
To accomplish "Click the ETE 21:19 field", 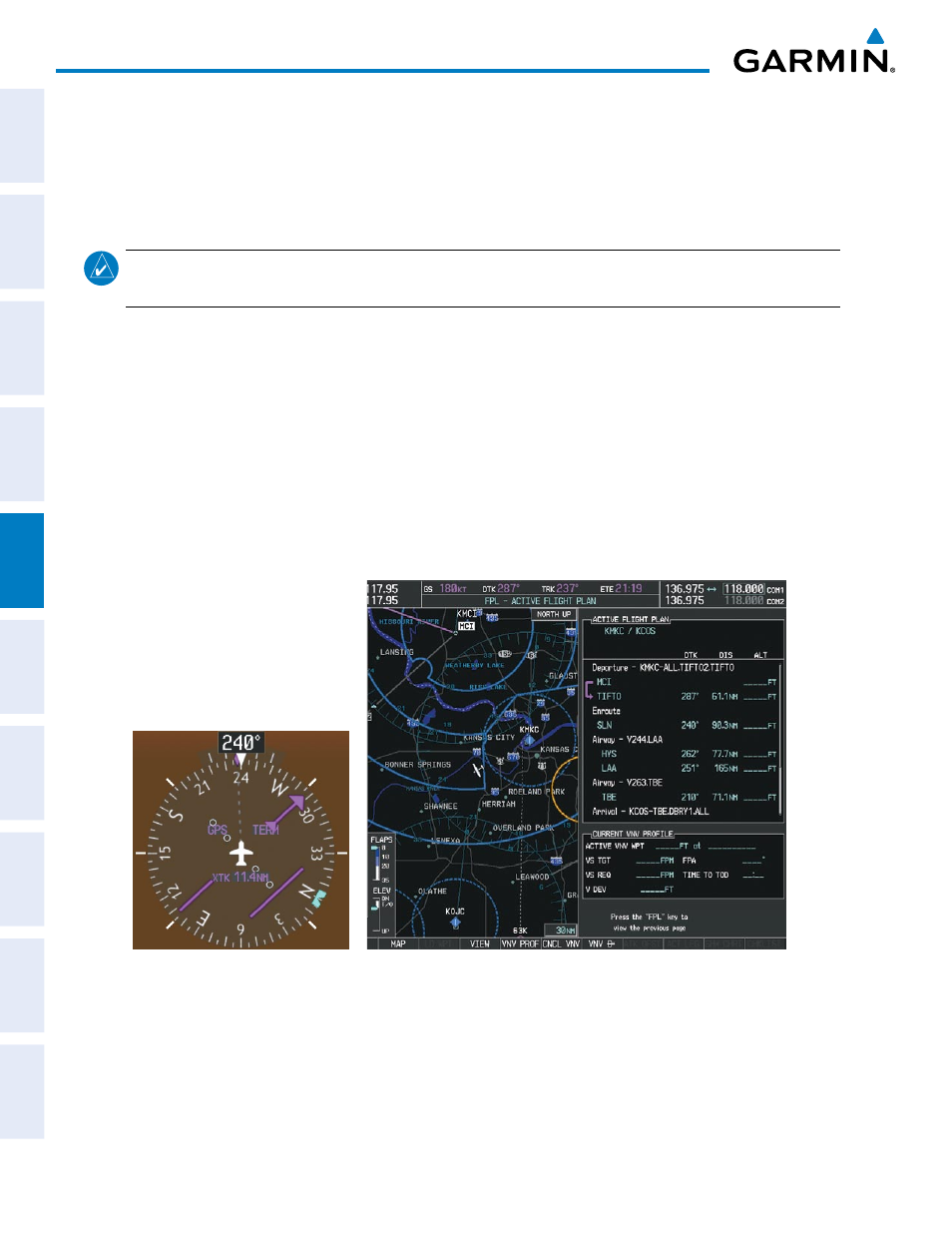I will 622,589.
